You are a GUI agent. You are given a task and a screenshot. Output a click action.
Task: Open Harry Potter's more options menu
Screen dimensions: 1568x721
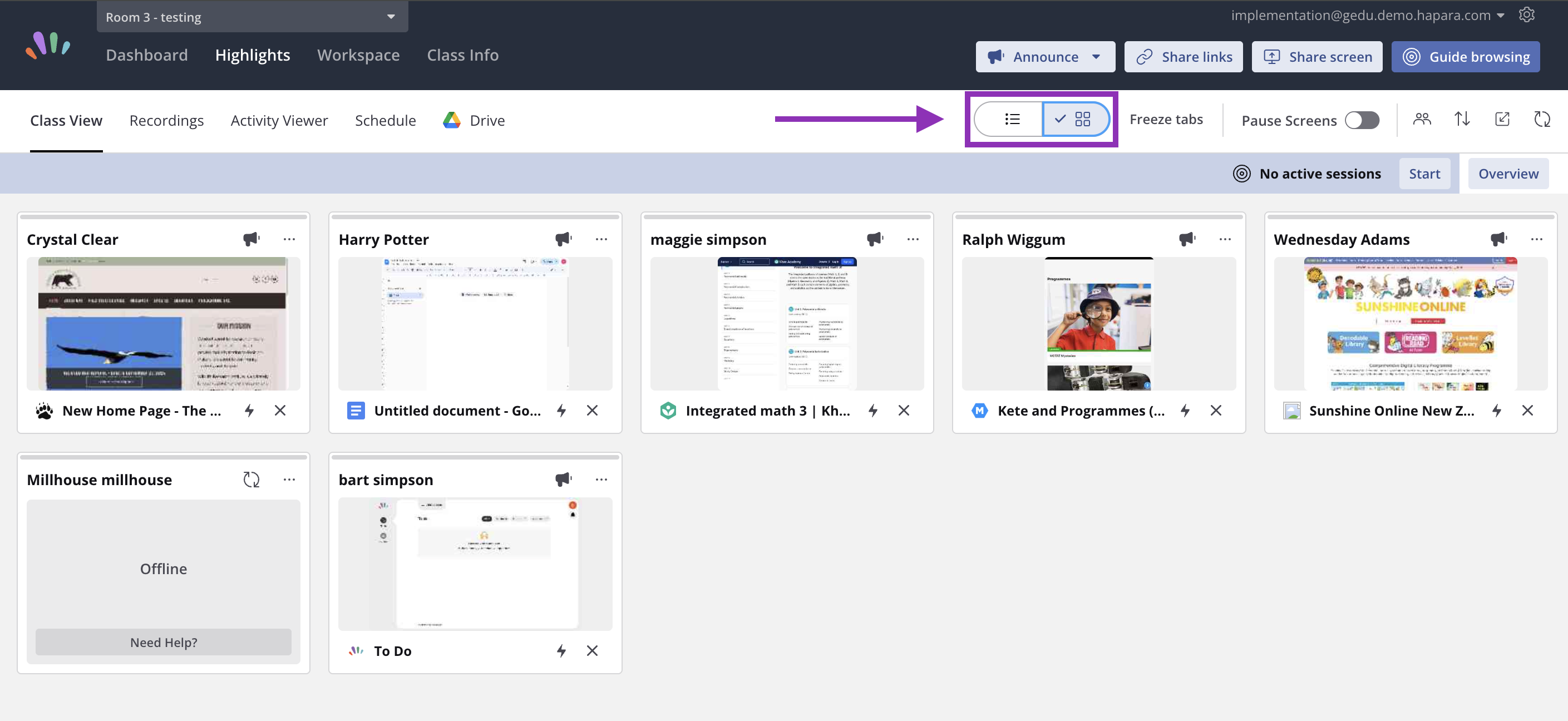[601, 239]
